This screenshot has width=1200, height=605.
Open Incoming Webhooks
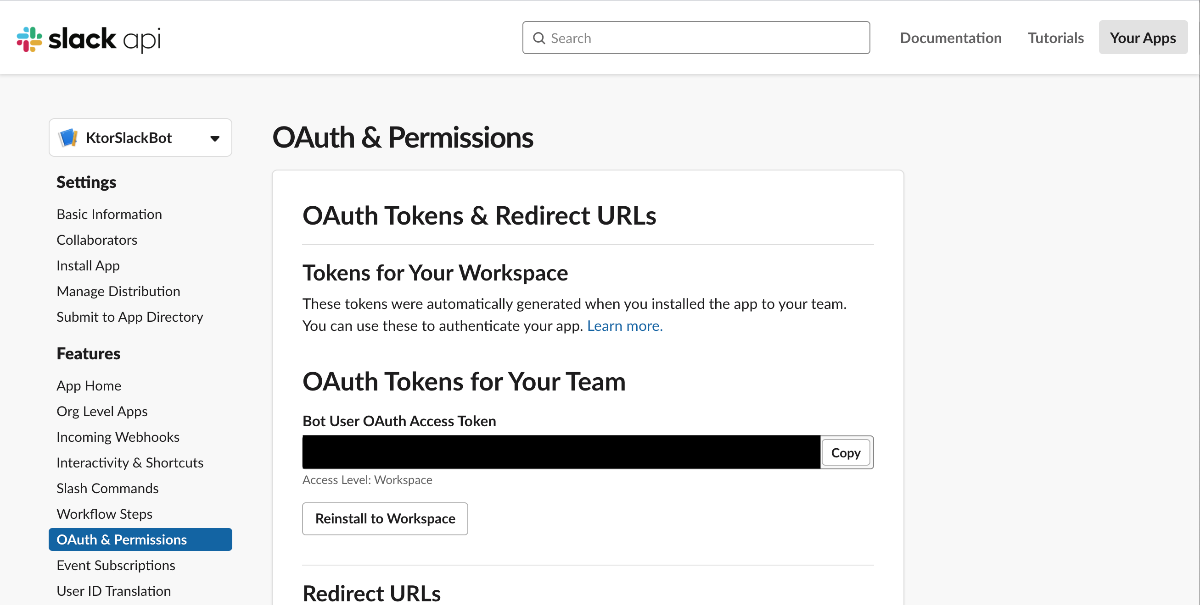[118, 437]
